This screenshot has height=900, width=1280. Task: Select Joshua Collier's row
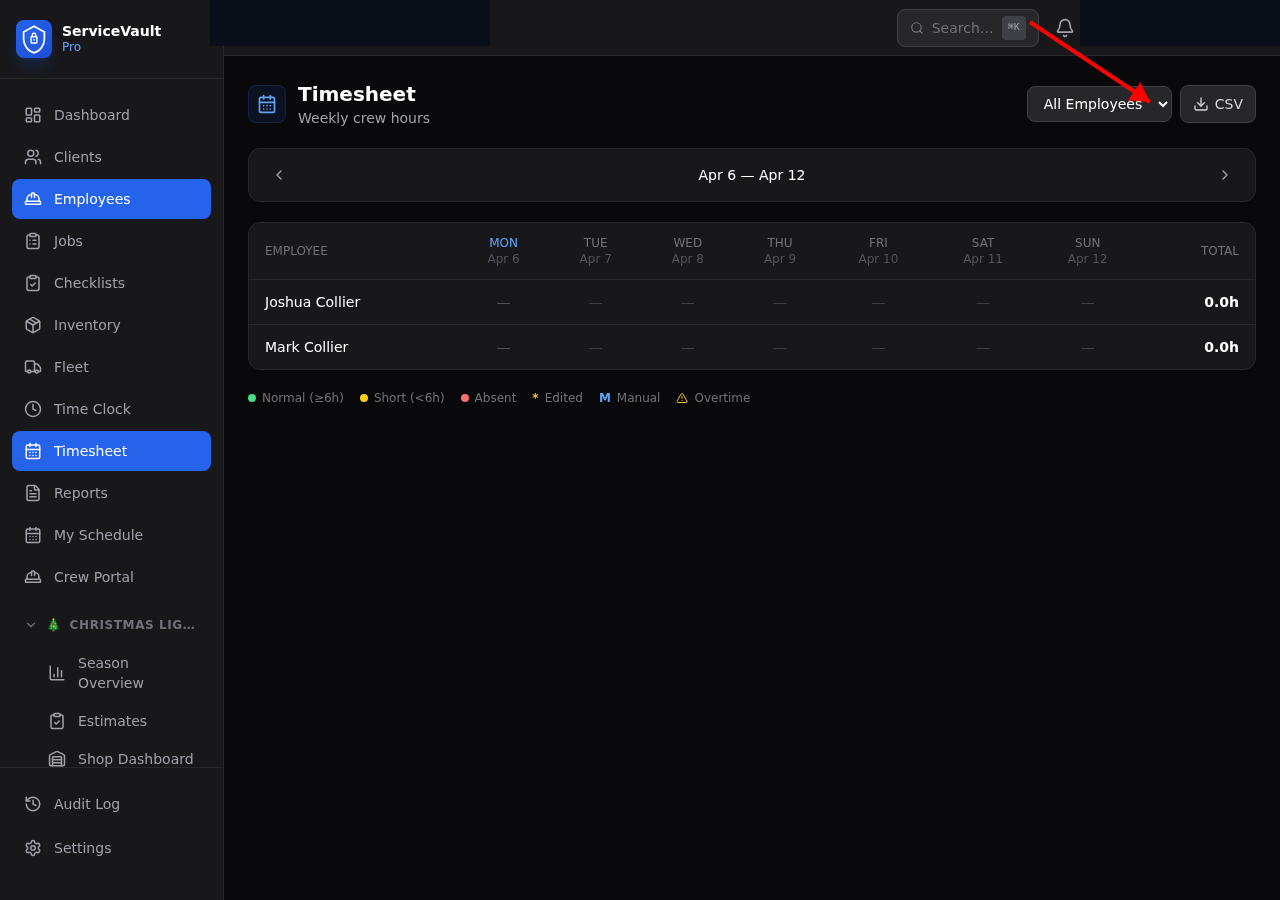coord(312,302)
